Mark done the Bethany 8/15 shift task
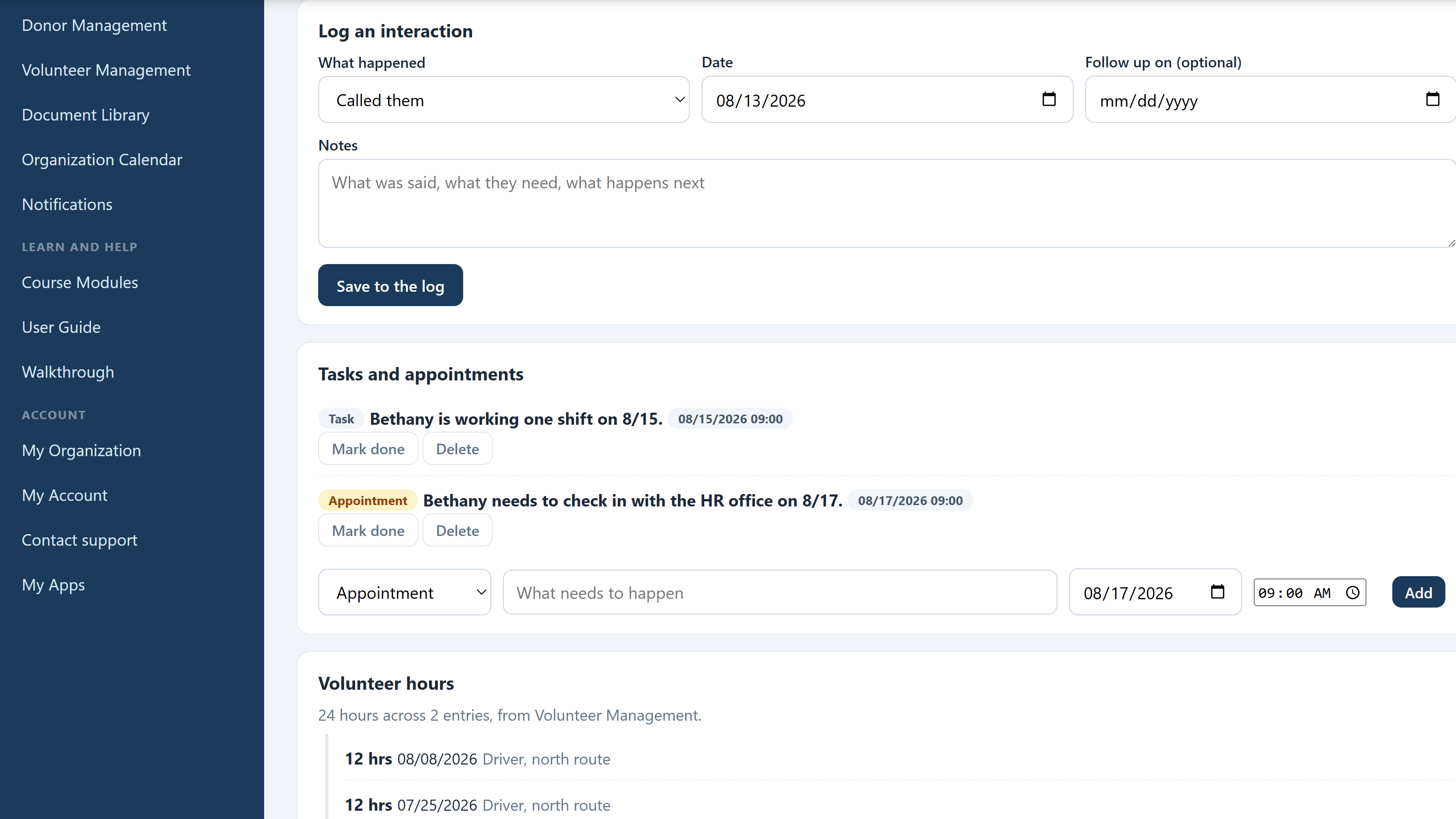Image resolution: width=1456 pixels, height=819 pixels. 369,449
